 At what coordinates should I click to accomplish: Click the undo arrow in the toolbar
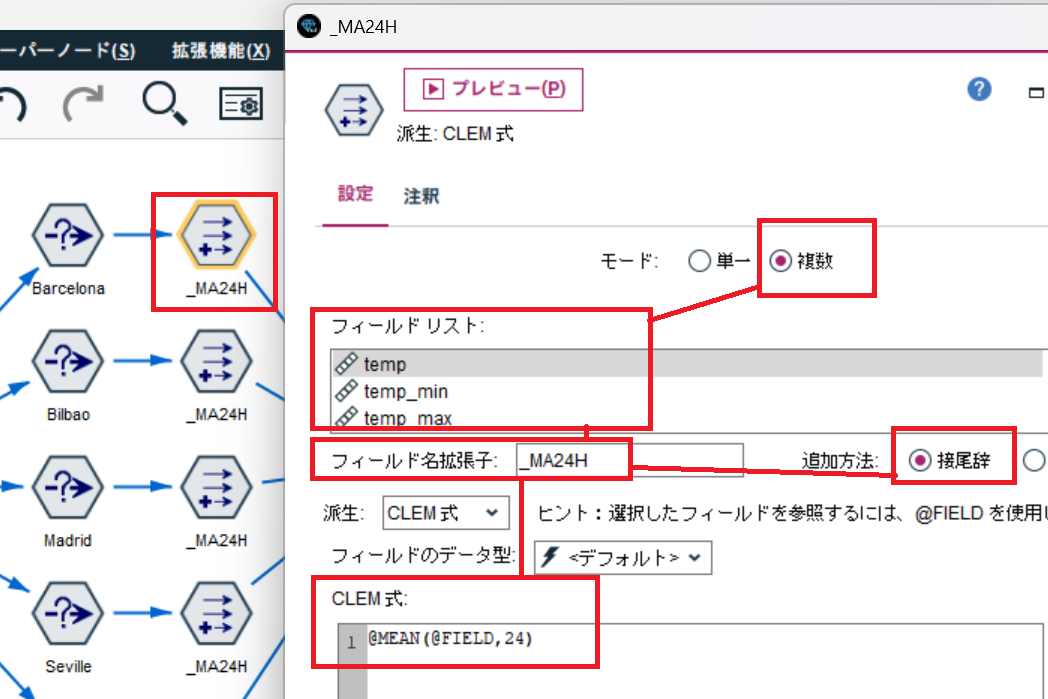pos(12,105)
